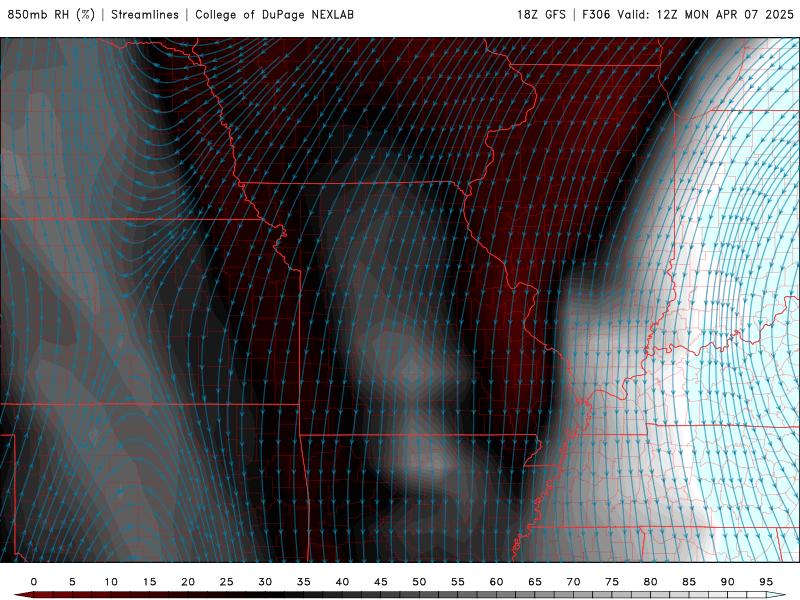The width and height of the screenshot is (800, 600).
Task: Click the "45" color scale label
Action: pyautogui.click(x=381, y=582)
